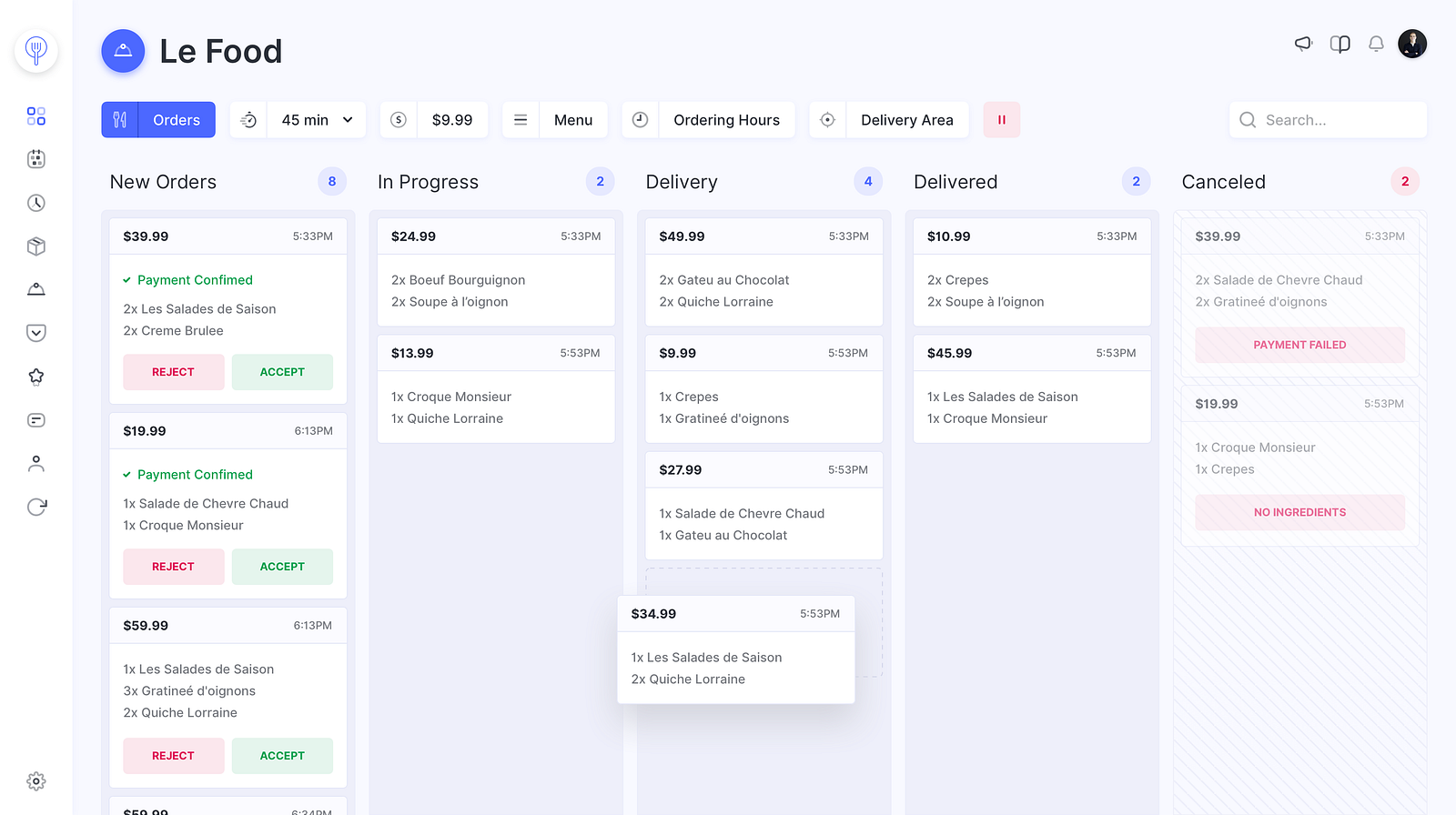Click "2x Creme Brulee" item text
Viewport: 1456px width, 815px height.
coord(174,331)
